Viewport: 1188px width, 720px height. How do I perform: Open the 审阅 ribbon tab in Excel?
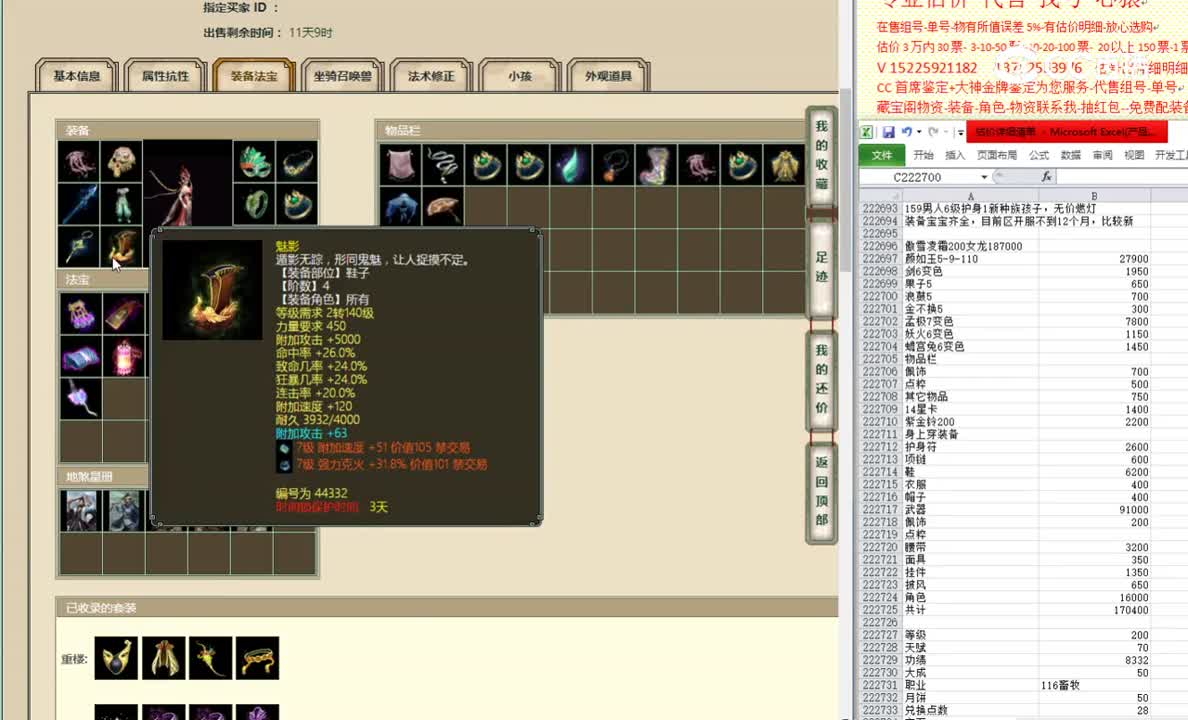point(1102,155)
